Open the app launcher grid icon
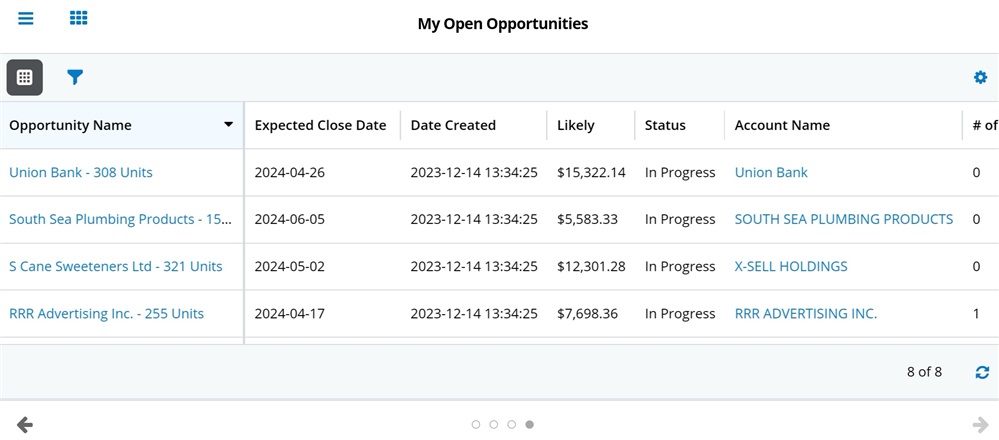This screenshot has height=440, width=999. click(78, 18)
